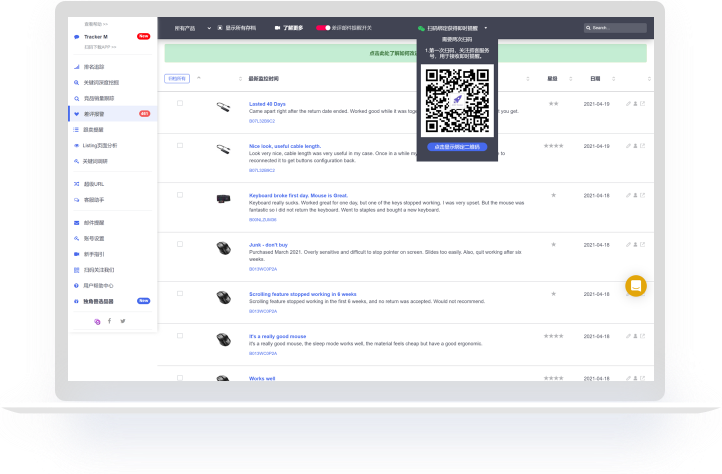Open the Keyboard broke first day review link
The image size is (722, 474).
[298, 195]
